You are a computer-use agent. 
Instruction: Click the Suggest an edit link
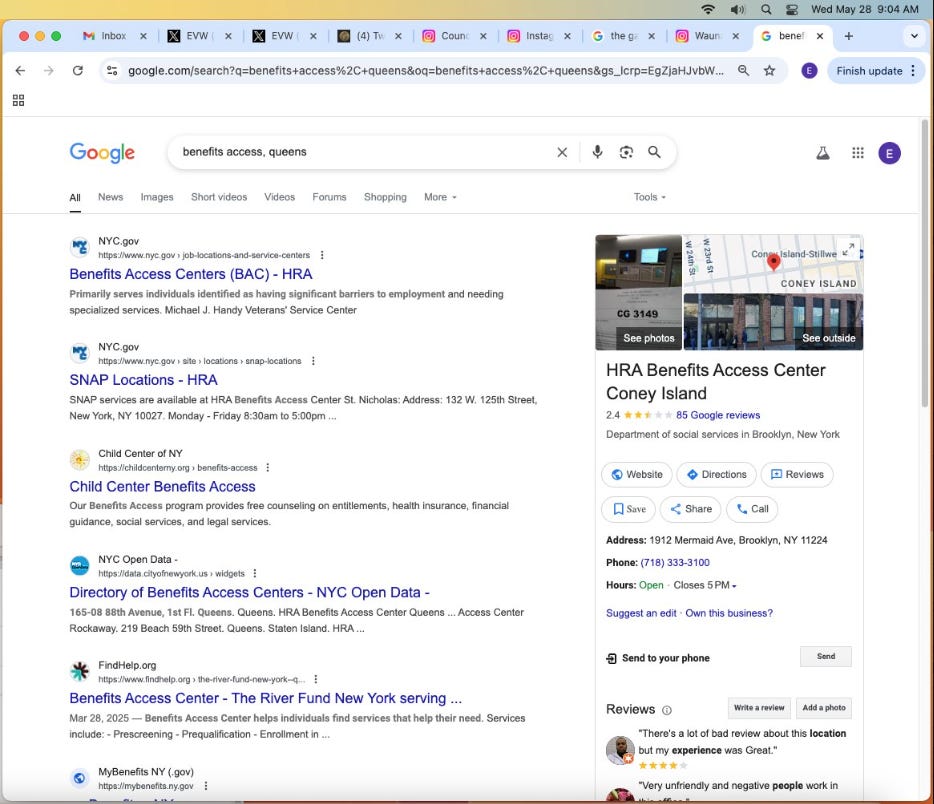pyautogui.click(x=641, y=613)
